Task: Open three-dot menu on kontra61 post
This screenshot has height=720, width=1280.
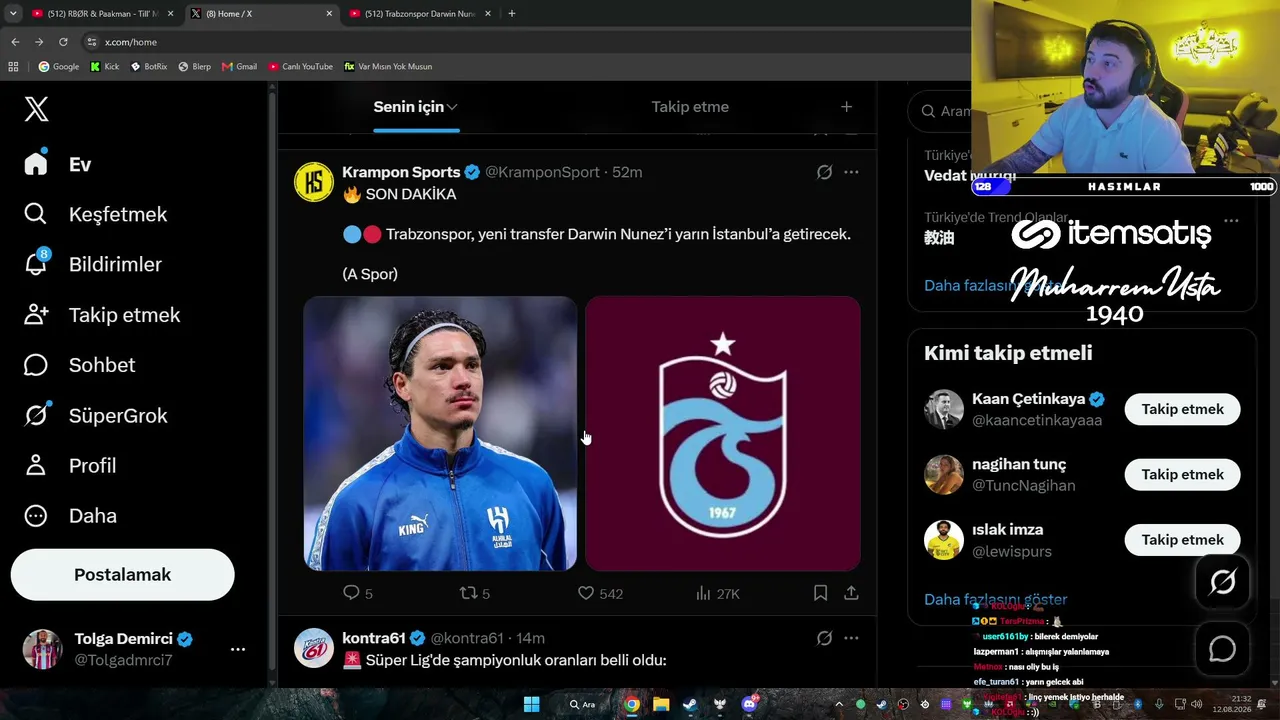Action: pos(851,638)
